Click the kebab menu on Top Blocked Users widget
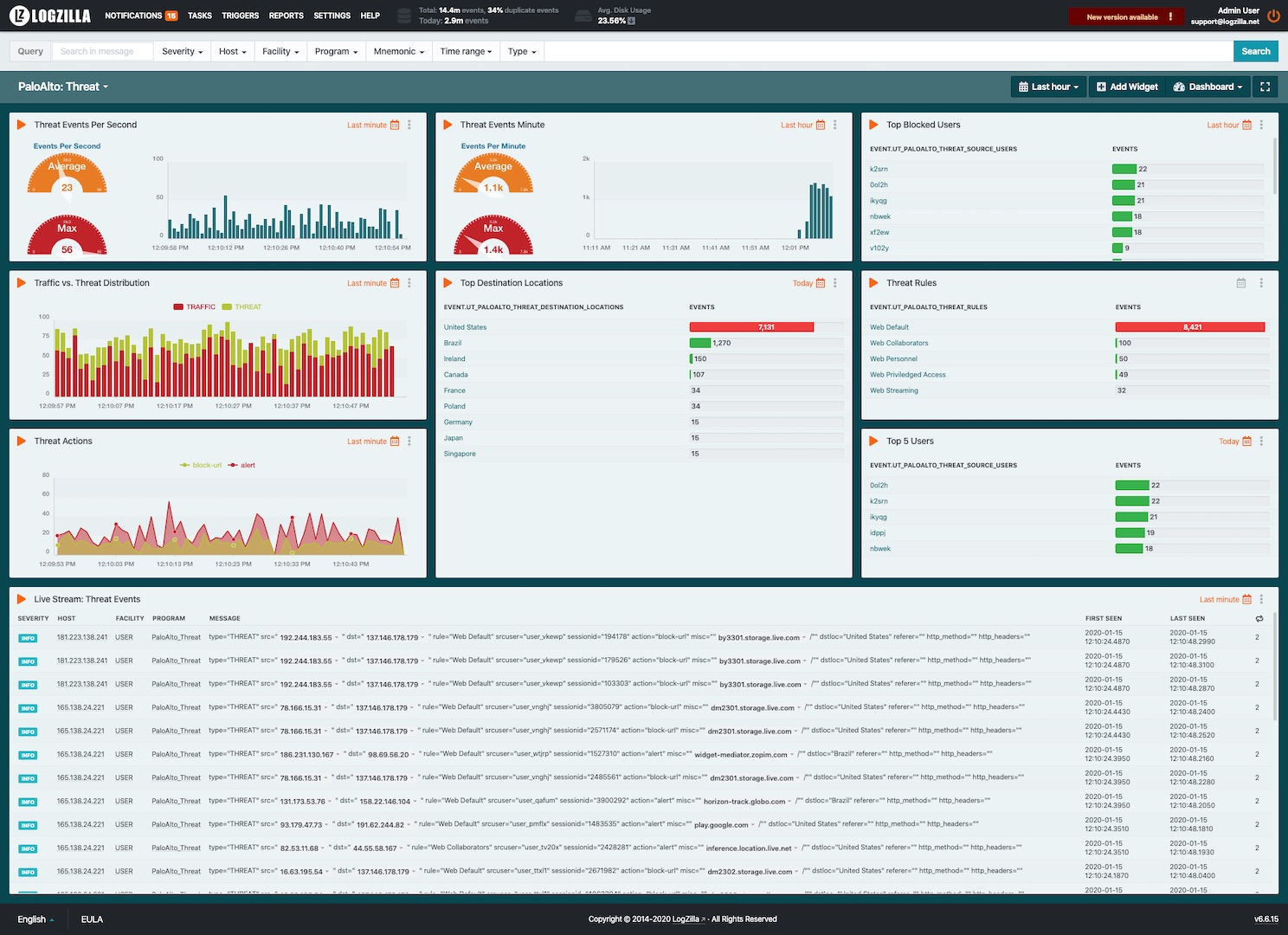The width and height of the screenshot is (1288, 935). click(x=1261, y=125)
